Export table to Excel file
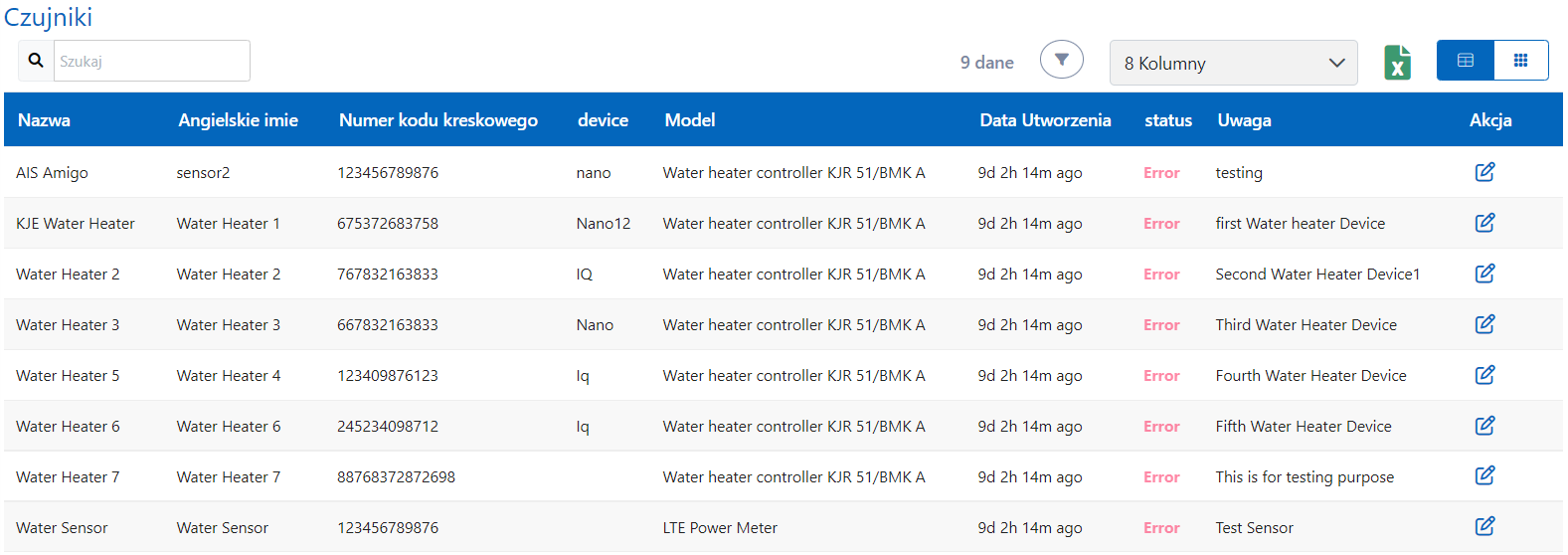Viewport: 1568px width, 555px height. point(1397,63)
